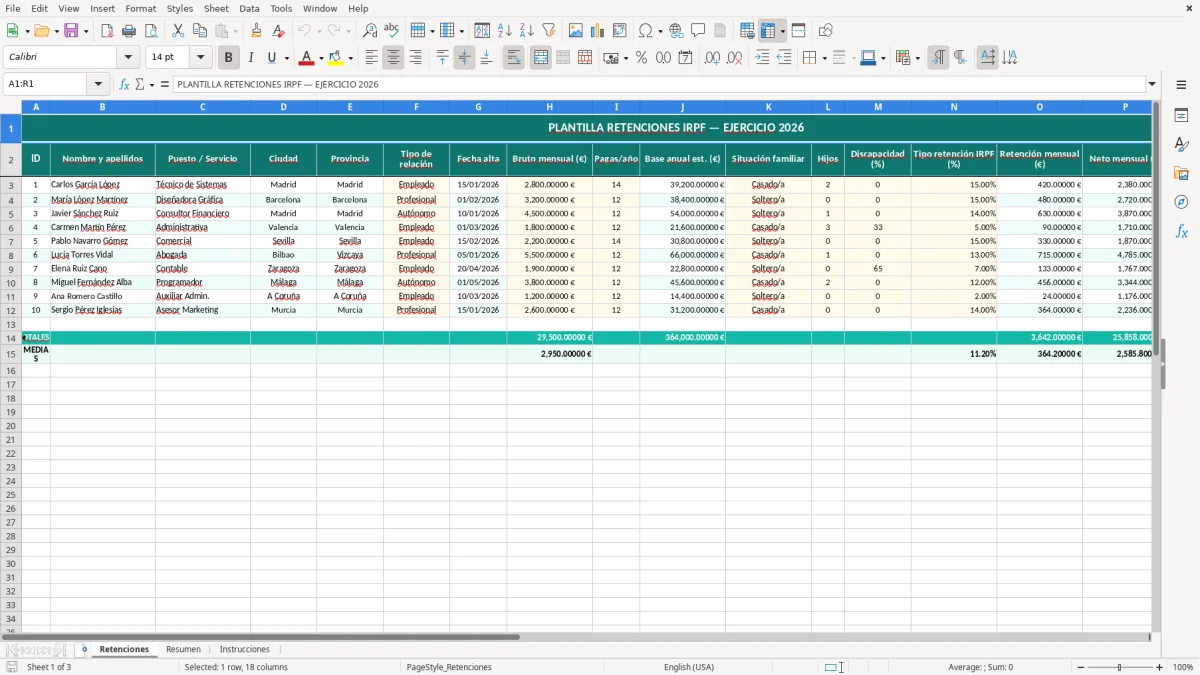The image size is (1200, 675).
Task: Click the 100% zoom level
Action: (x=1183, y=667)
